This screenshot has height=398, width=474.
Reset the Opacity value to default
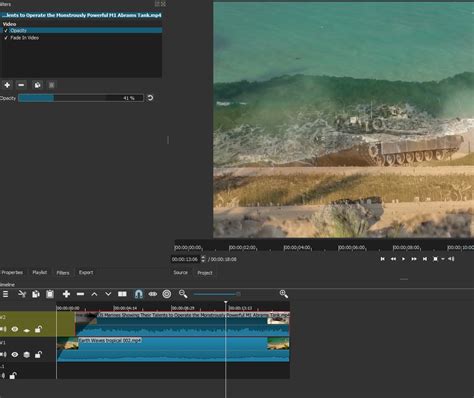[x=150, y=98]
